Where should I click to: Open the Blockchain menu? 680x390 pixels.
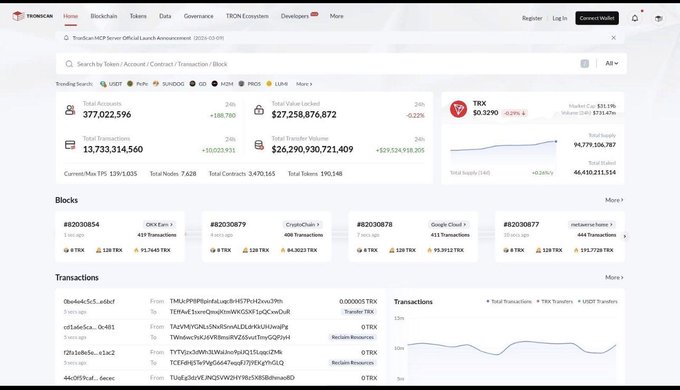point(104,16)
